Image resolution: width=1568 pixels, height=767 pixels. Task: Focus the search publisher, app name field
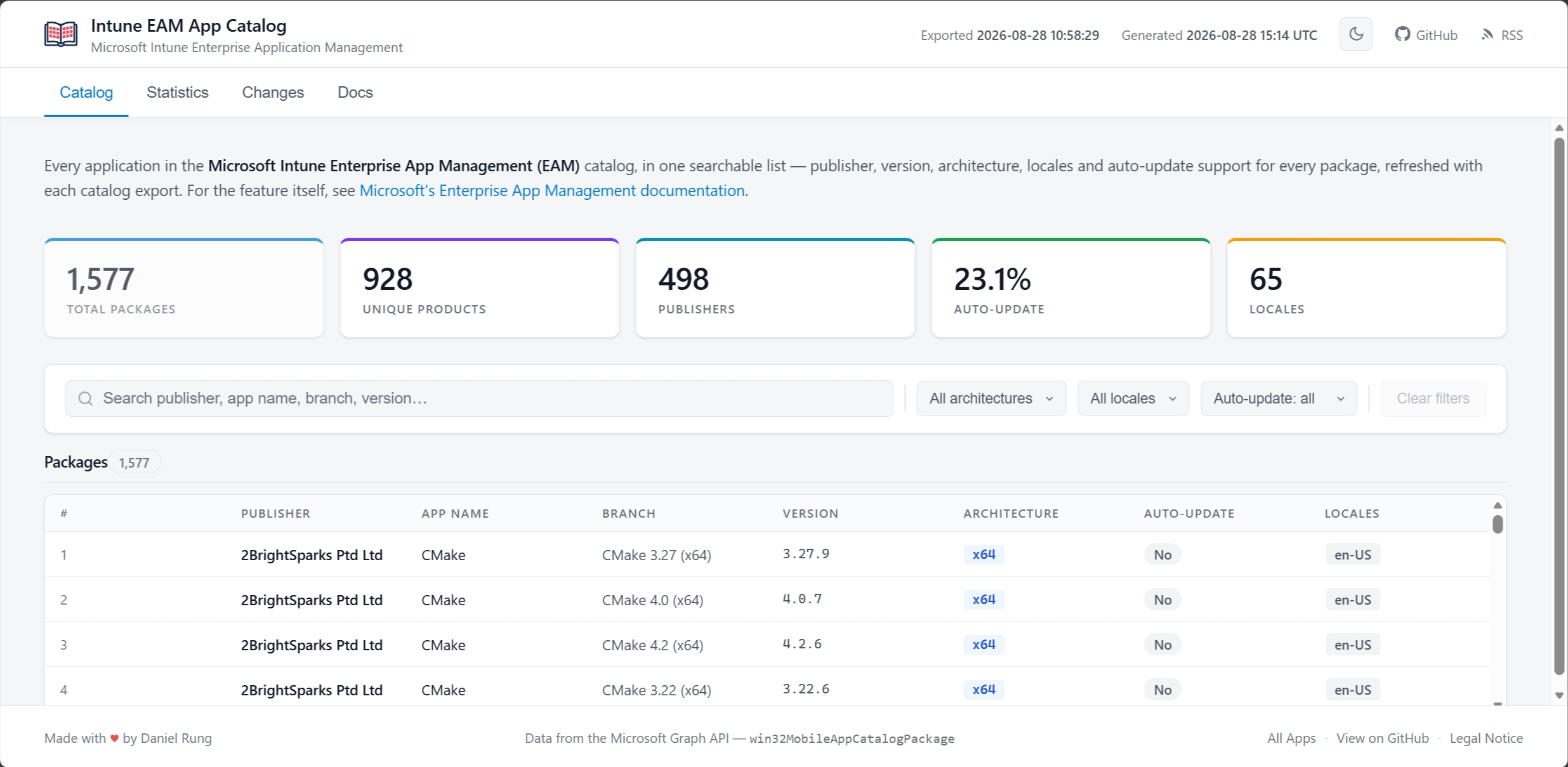(479, 398)
